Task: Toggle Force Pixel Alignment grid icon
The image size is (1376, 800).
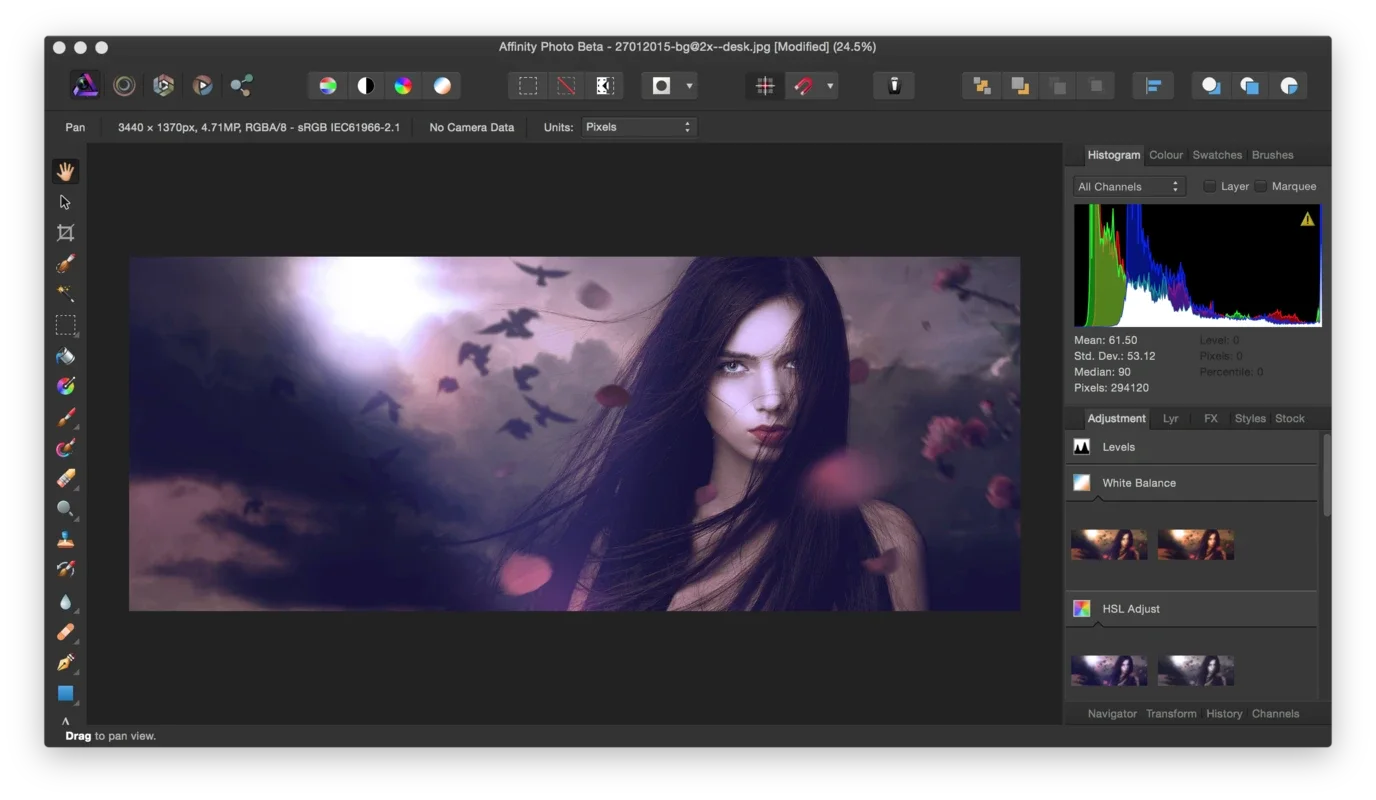Action: click(765, 86)
